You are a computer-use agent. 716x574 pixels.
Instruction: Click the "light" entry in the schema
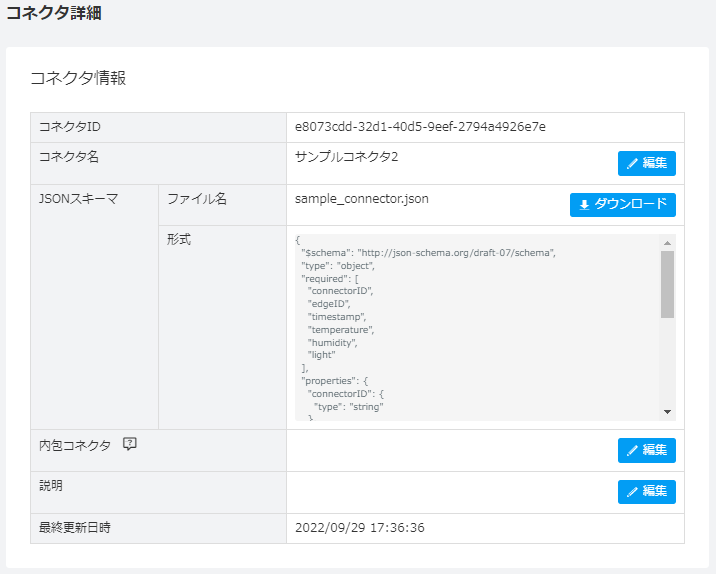pos(321,355)
